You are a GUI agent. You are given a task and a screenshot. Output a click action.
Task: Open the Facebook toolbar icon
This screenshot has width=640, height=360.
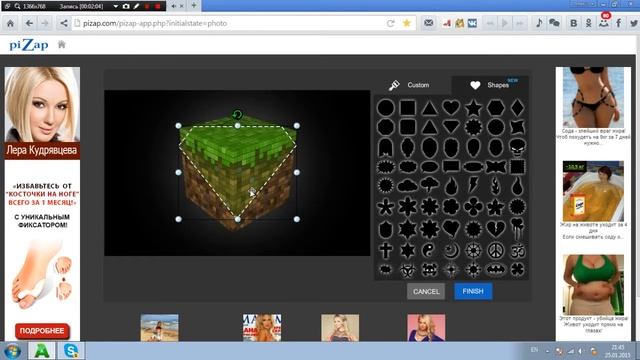pos(619,23)
